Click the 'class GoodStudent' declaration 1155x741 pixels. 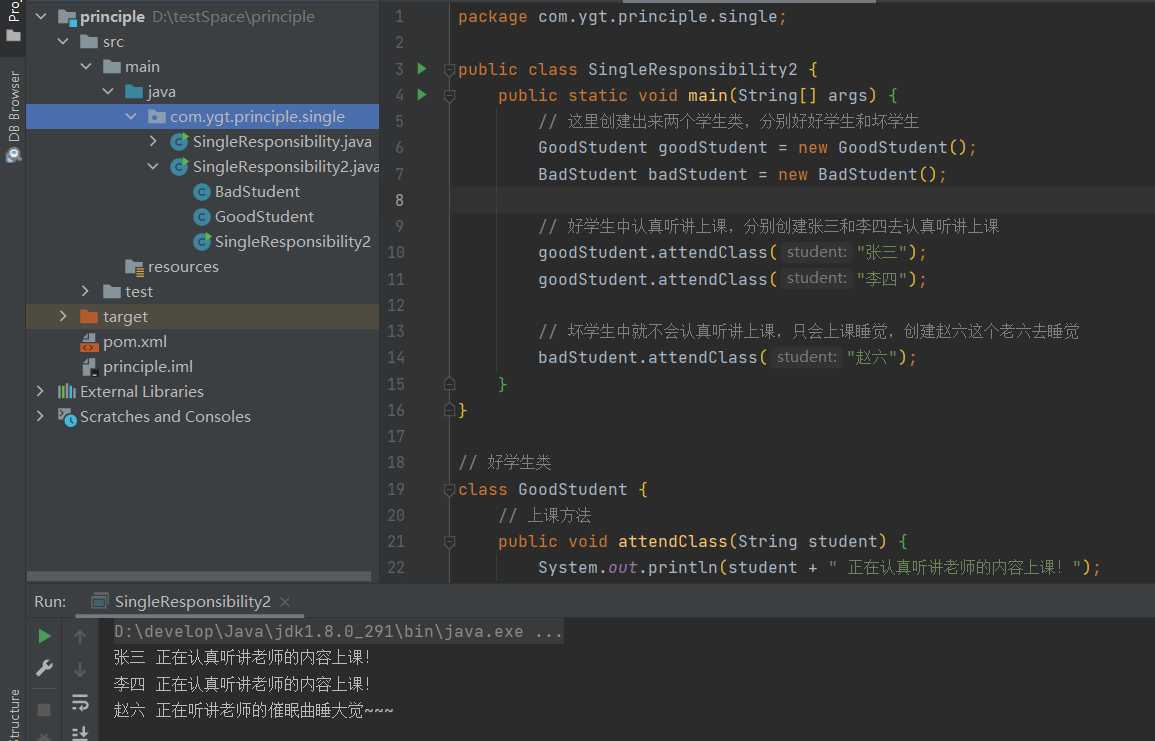click(543, 490)
